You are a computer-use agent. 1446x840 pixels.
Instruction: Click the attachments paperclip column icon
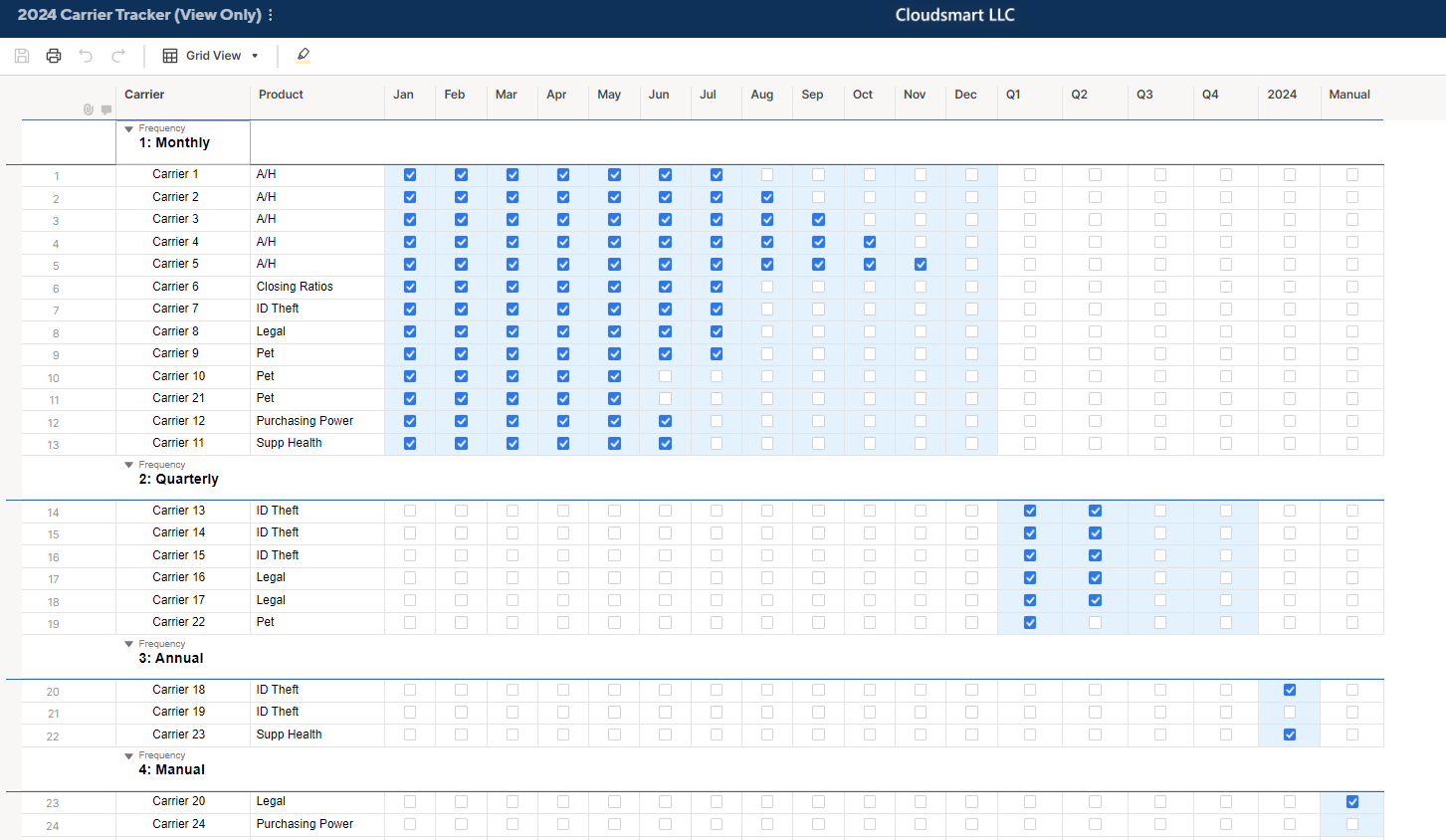click(x=89, y=109)
